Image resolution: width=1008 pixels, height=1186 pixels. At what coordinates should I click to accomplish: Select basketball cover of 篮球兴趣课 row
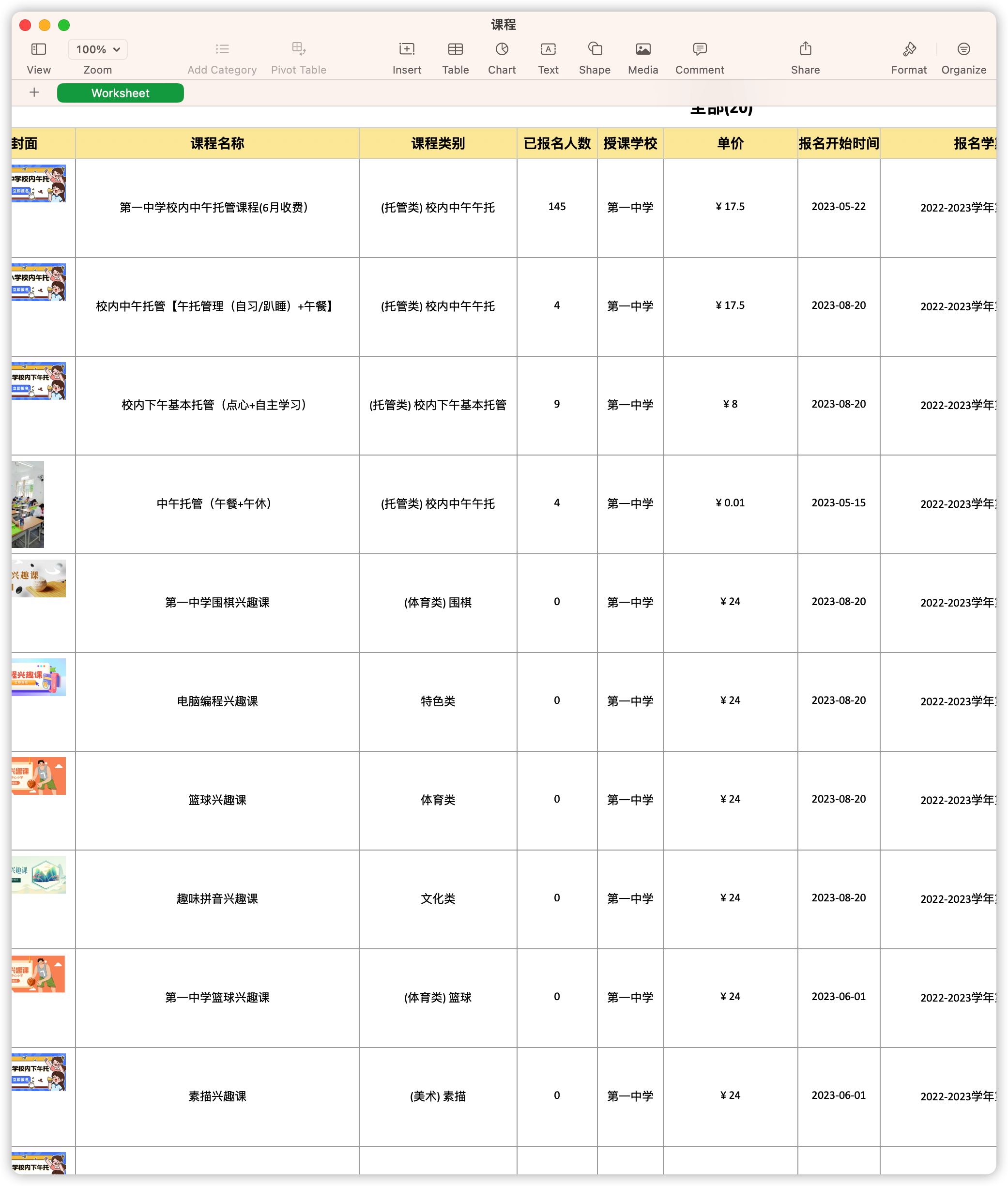38,776
